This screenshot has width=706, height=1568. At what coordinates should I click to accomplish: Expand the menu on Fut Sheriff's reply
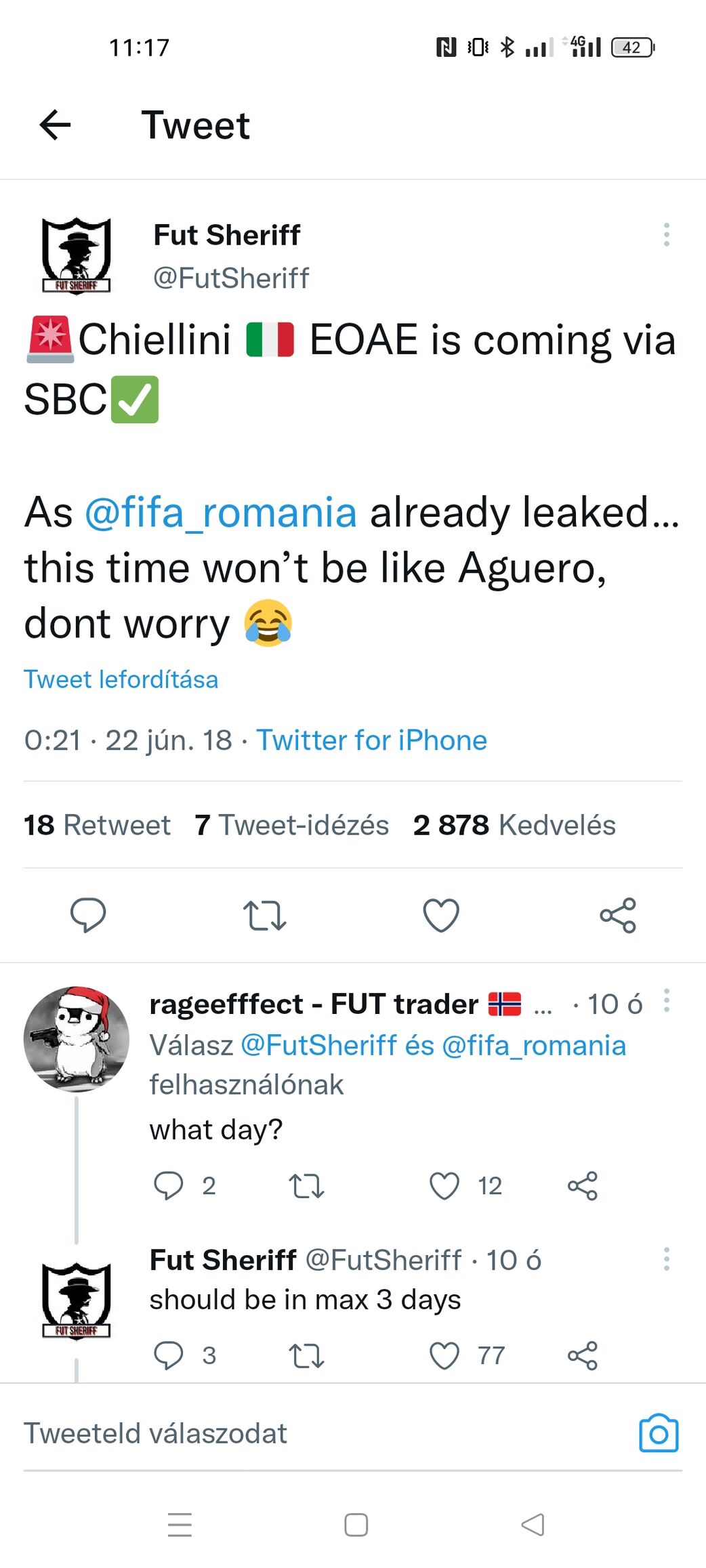point(667,1259)
